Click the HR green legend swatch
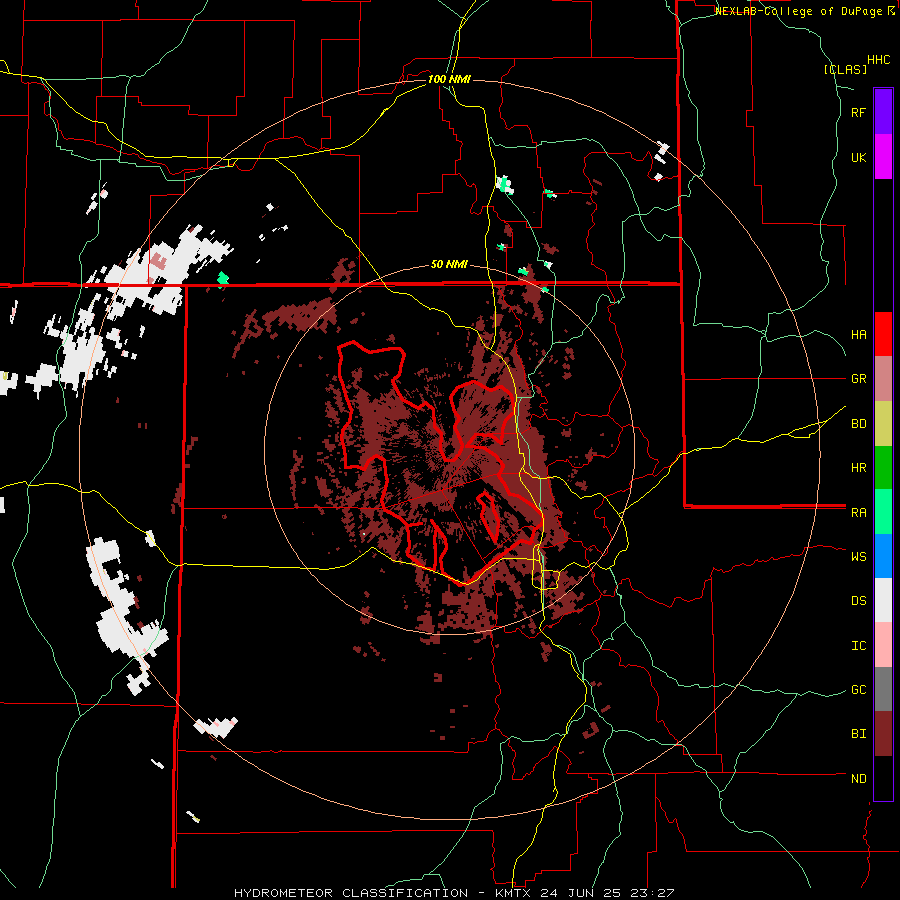 coord(883,468)
